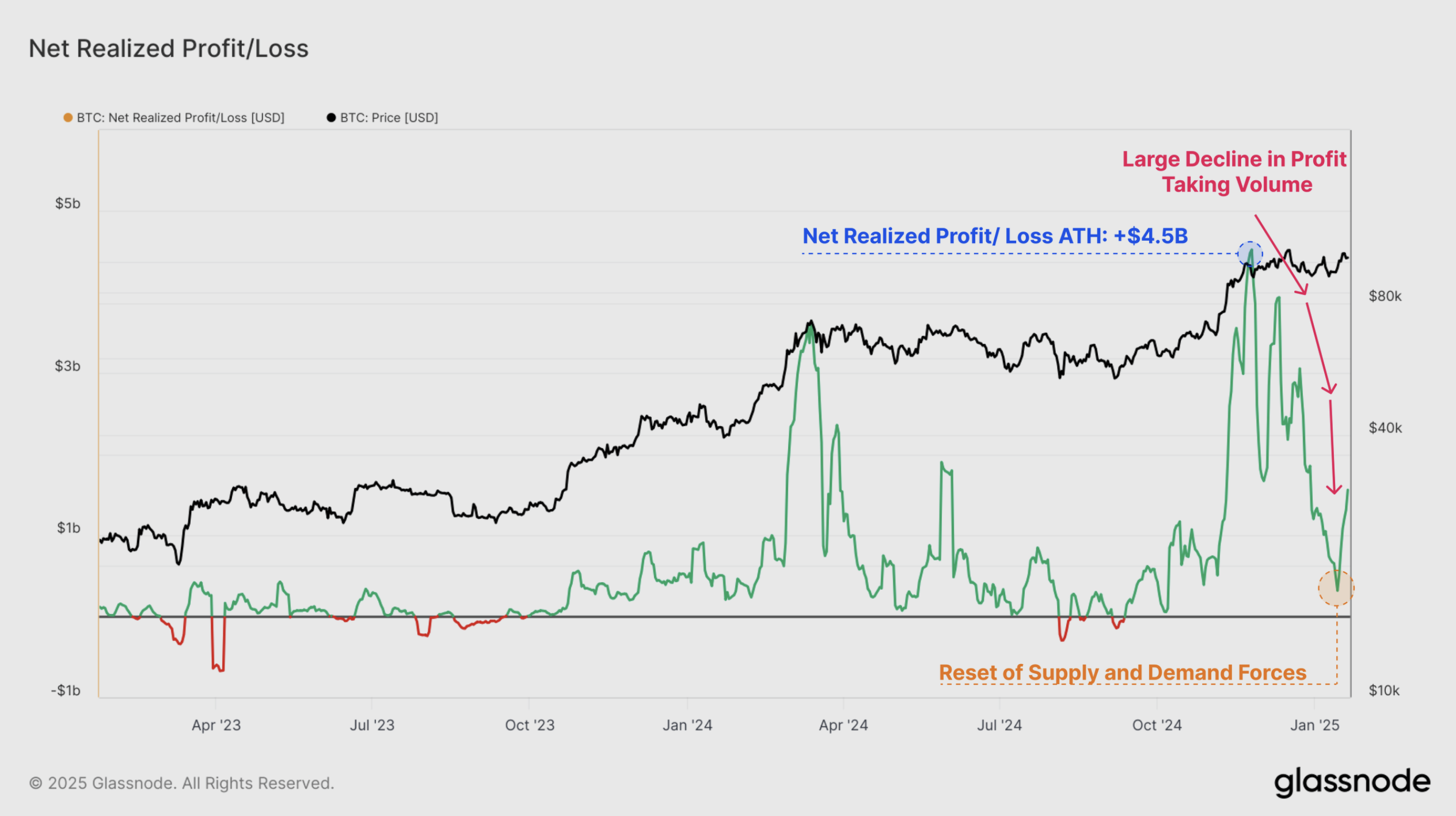
Task: Toggle the BTC: Net Realized Profit/Loss legend
Action: pyautogui.click(x=180, y=117)
